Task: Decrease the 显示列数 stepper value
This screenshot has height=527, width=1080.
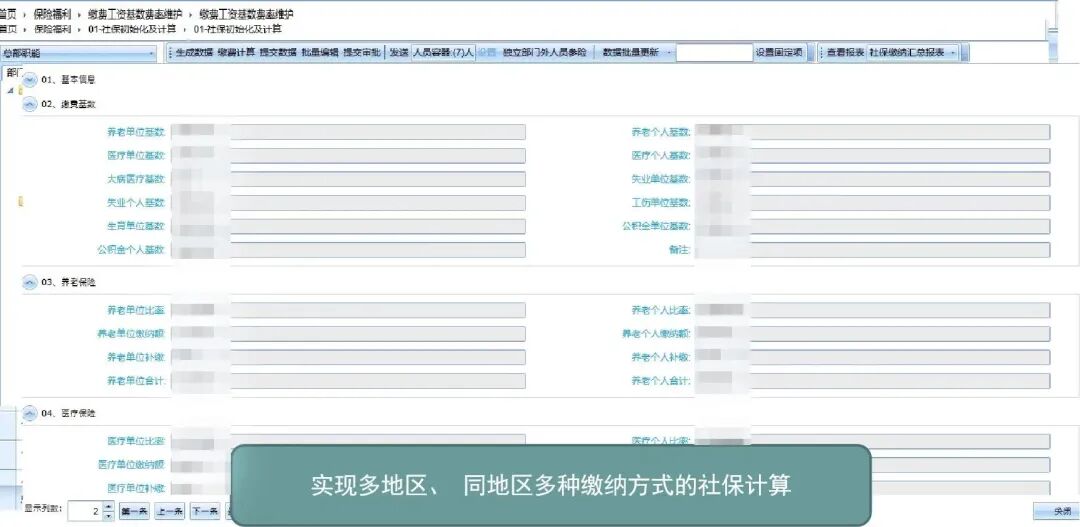Action: click(108, 515)
